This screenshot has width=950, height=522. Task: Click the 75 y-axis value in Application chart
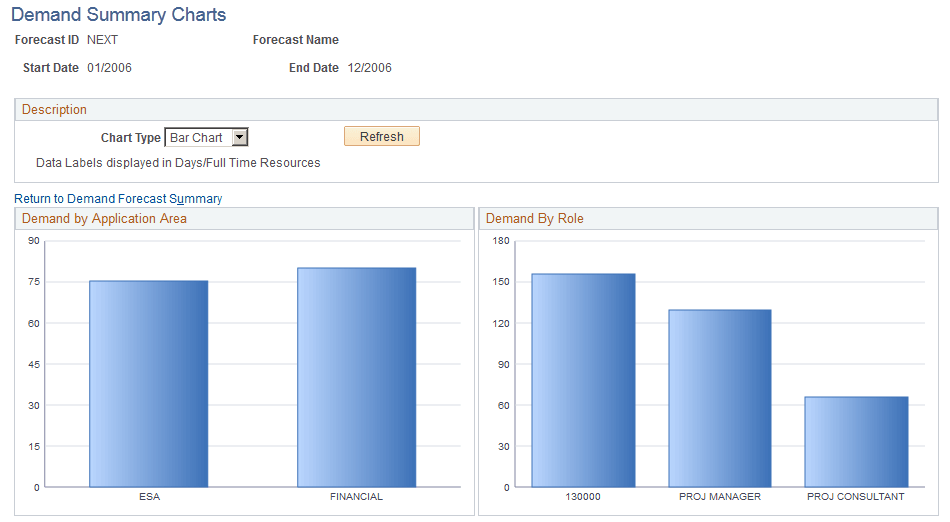point(34,282)
